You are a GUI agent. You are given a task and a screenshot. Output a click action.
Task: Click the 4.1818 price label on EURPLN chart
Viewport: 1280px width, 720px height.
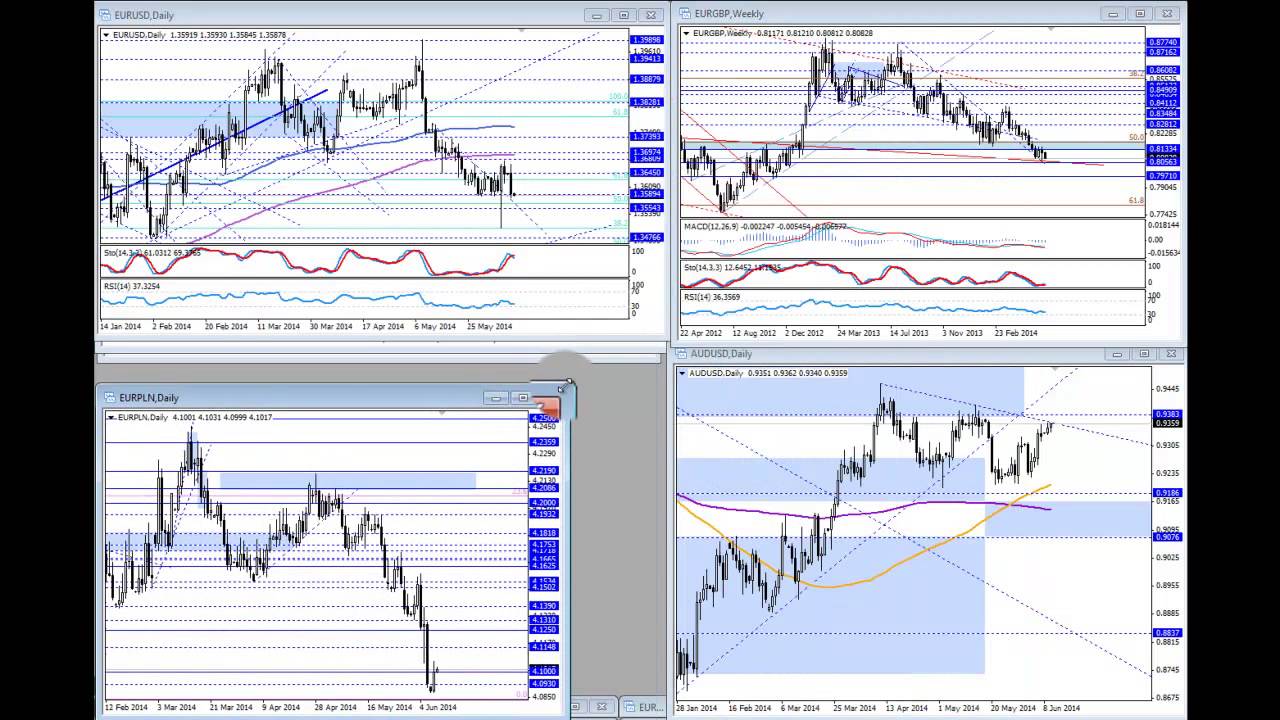(x=544, y=533)
